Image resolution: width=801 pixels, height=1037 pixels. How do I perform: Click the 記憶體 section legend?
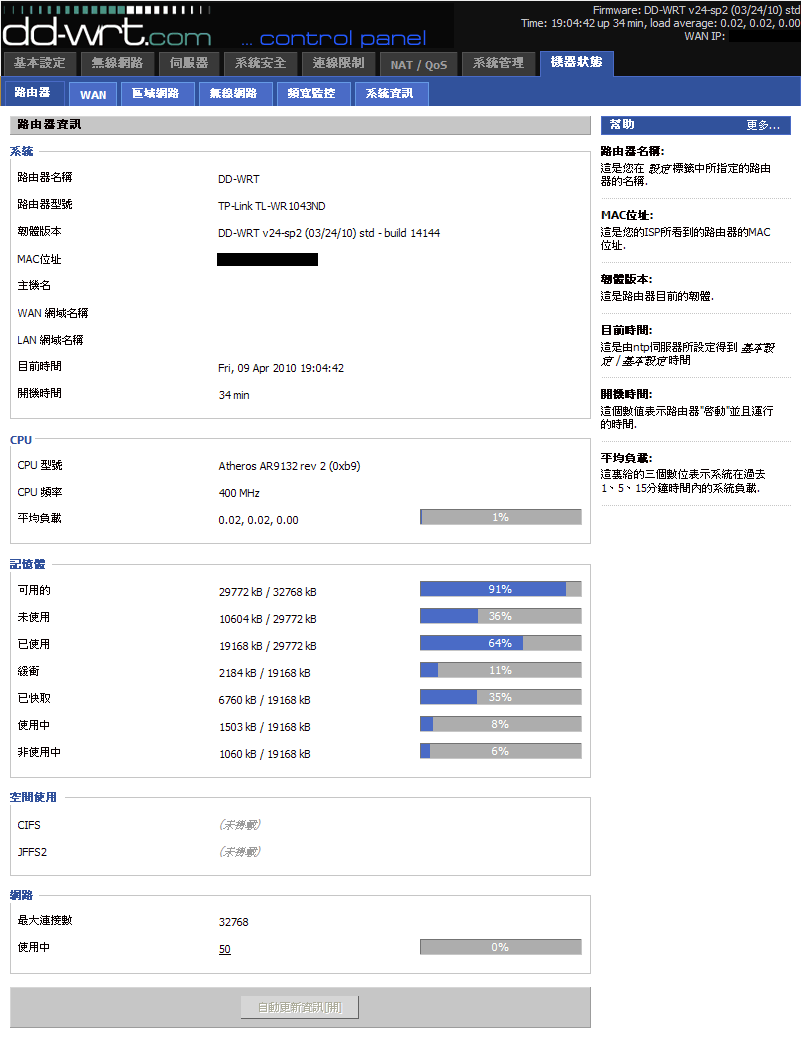[28, 564]
